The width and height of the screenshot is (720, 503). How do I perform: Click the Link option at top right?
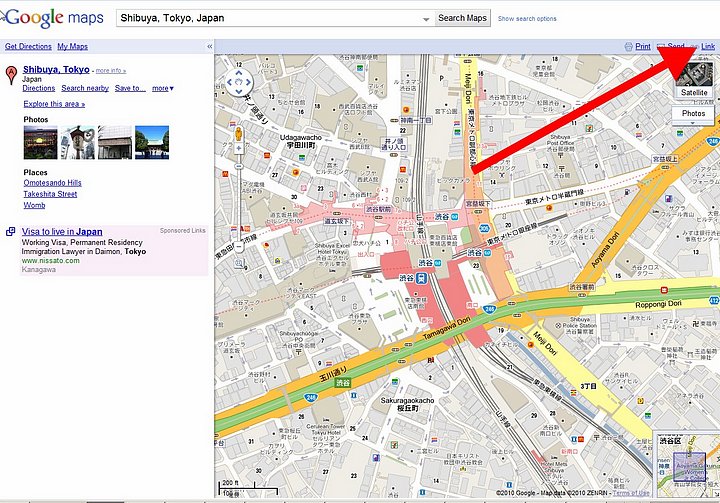click(x=708, y=46)
